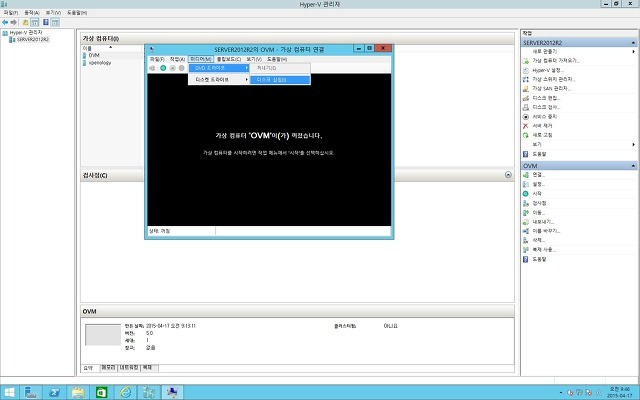Screen dimensions: 640x400
Task: Click green Start button in VM connection toolbar
Action: pos(163,68)
